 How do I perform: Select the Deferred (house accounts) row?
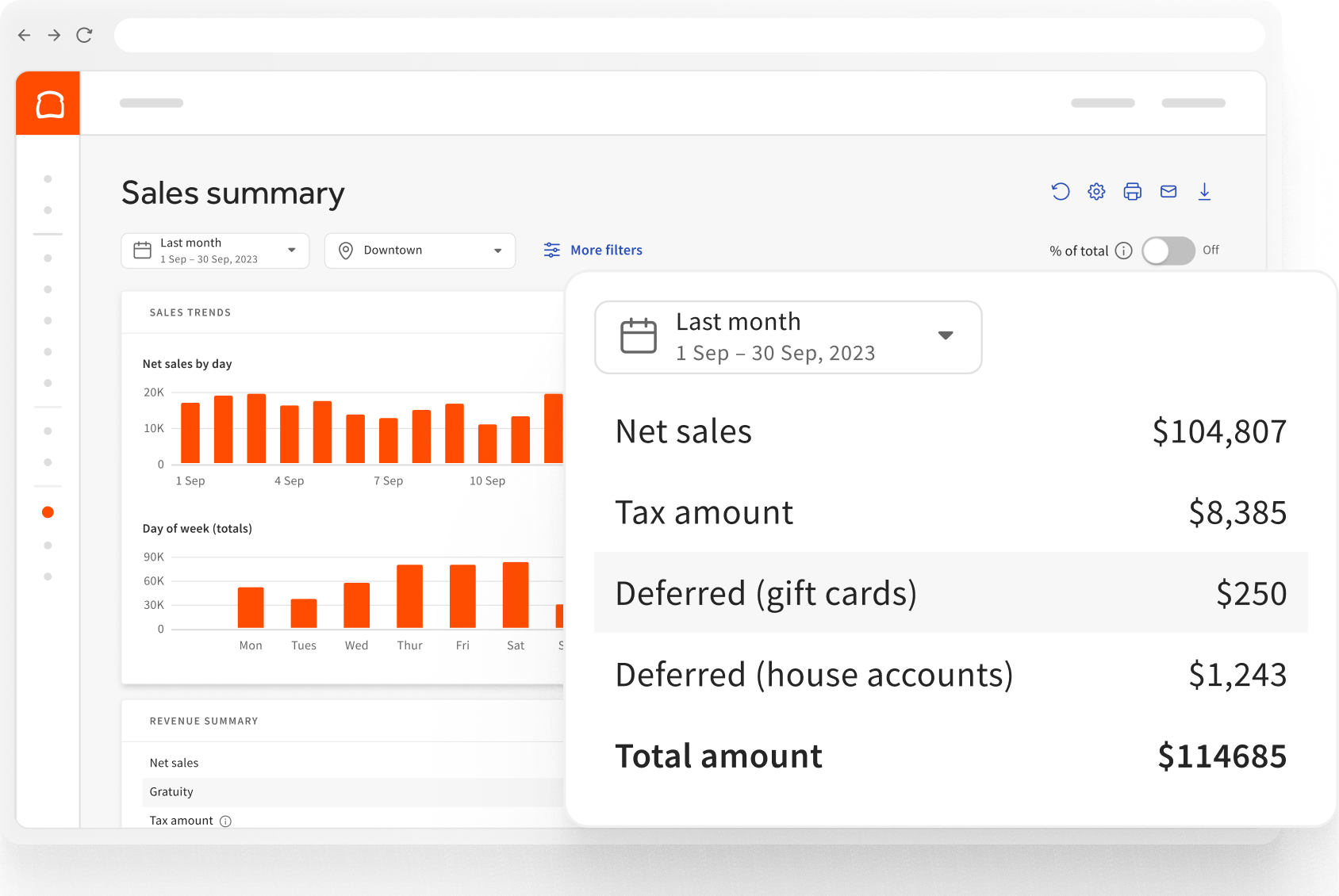951,674
